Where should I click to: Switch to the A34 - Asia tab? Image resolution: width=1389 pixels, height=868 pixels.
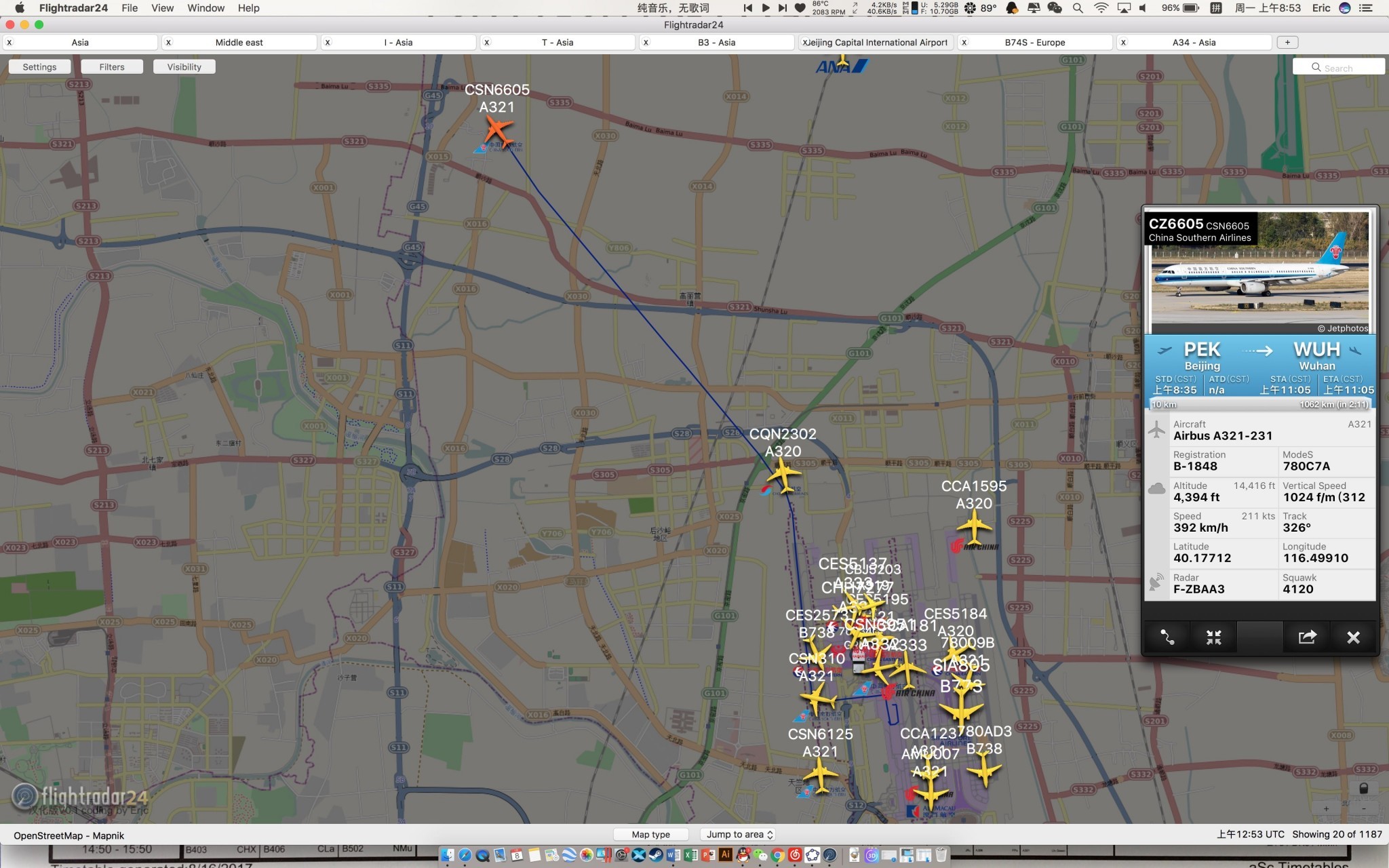[x=1194, y=42]
